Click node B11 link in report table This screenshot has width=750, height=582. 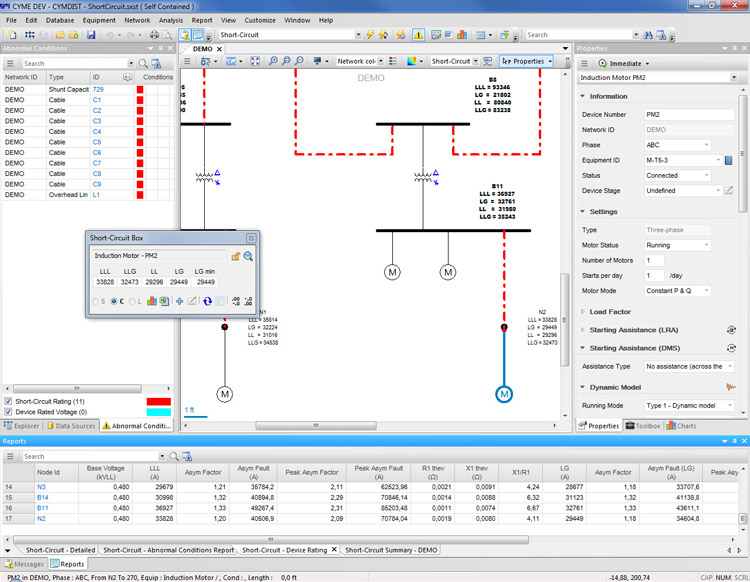point(42,509)
